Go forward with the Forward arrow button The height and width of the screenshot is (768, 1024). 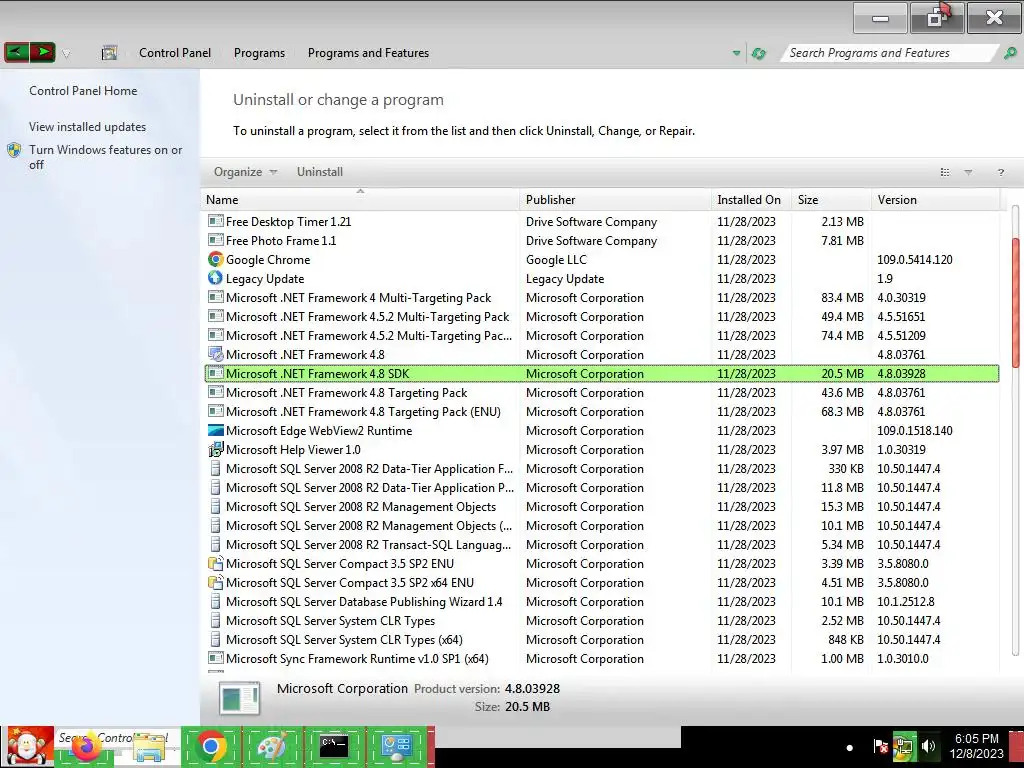click(x=42, y=52)
